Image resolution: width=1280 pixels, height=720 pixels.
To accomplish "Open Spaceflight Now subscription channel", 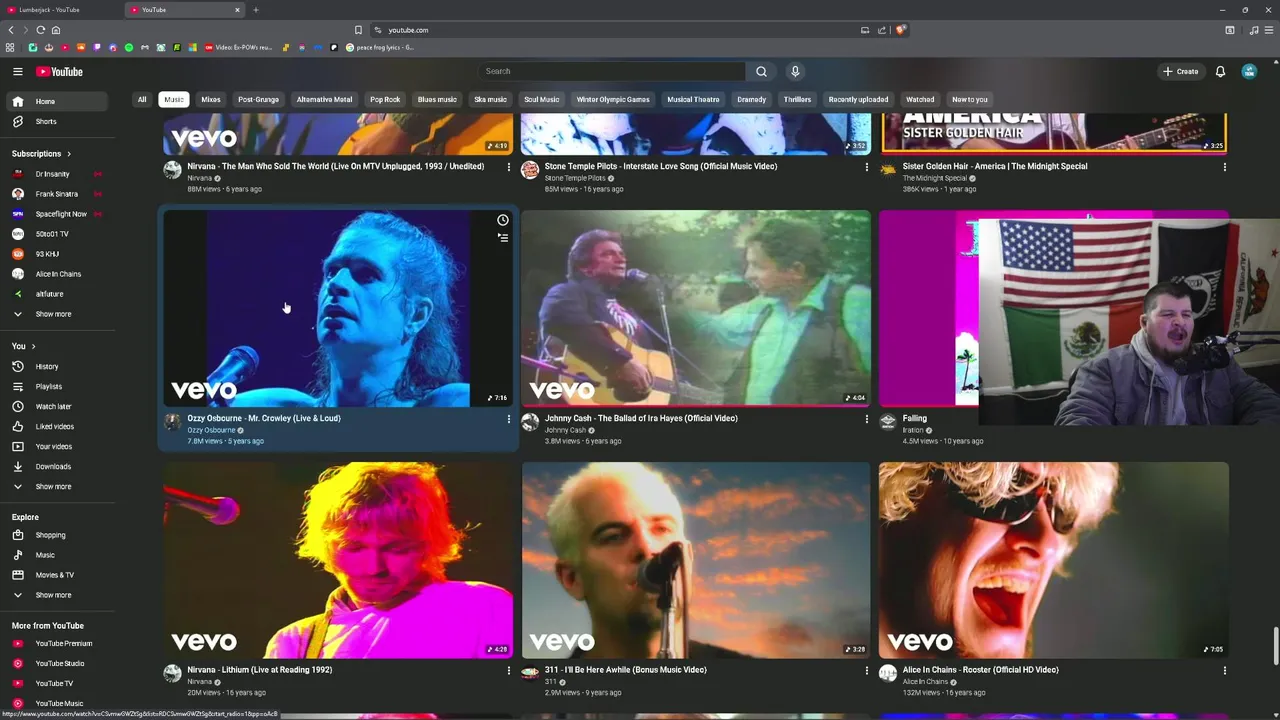I will pos(58,214).
